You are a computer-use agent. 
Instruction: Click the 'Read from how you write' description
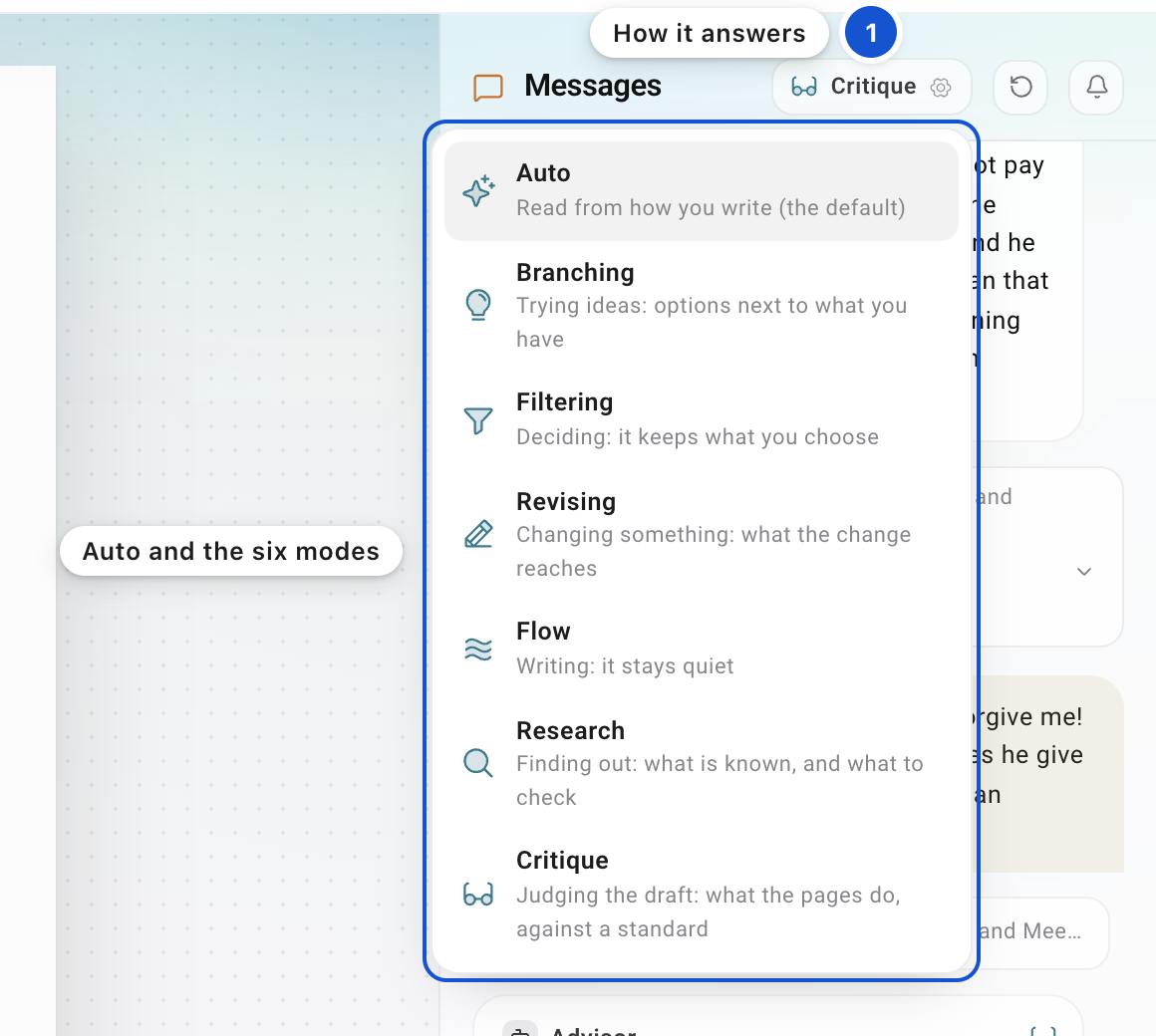click(x=711, y=208)
